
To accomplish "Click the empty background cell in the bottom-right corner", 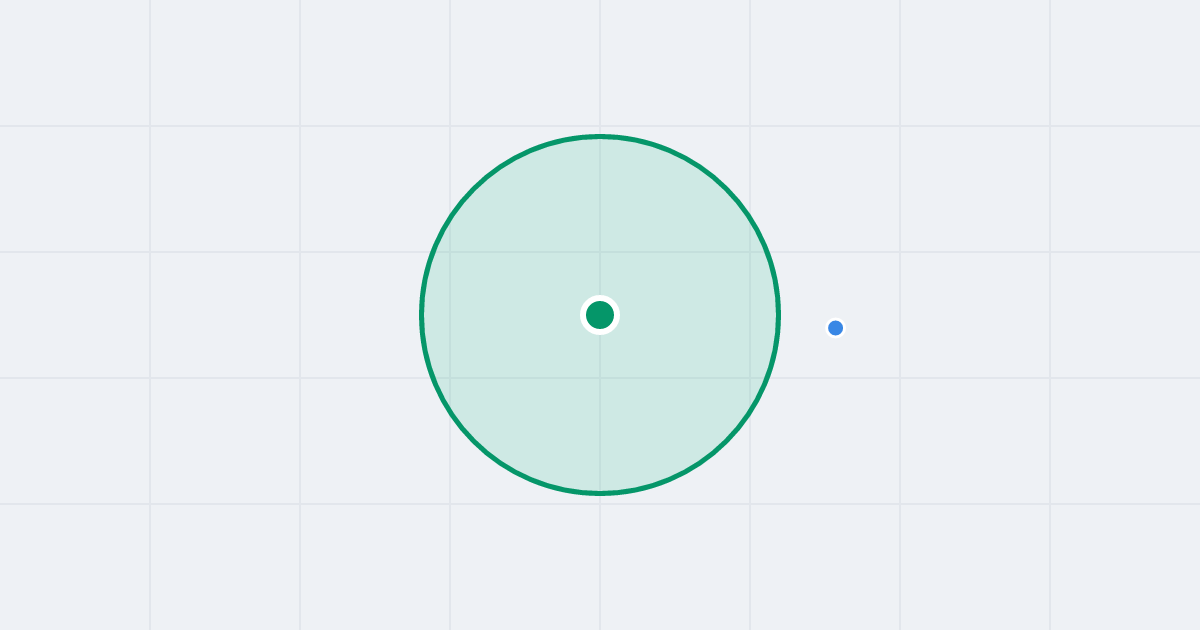I will coord(1125,567).
